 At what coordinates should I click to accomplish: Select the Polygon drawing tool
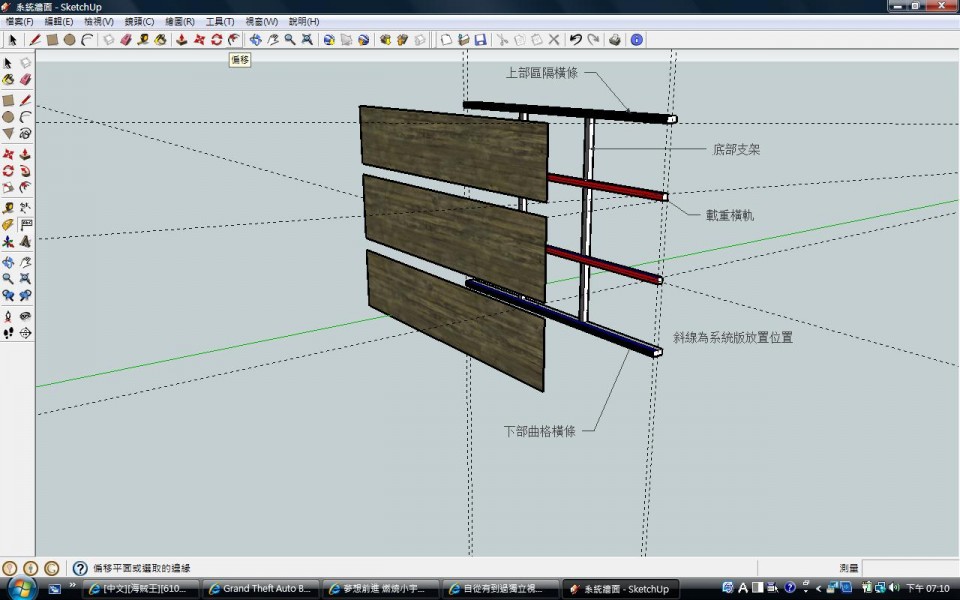[x=8, y=133]
